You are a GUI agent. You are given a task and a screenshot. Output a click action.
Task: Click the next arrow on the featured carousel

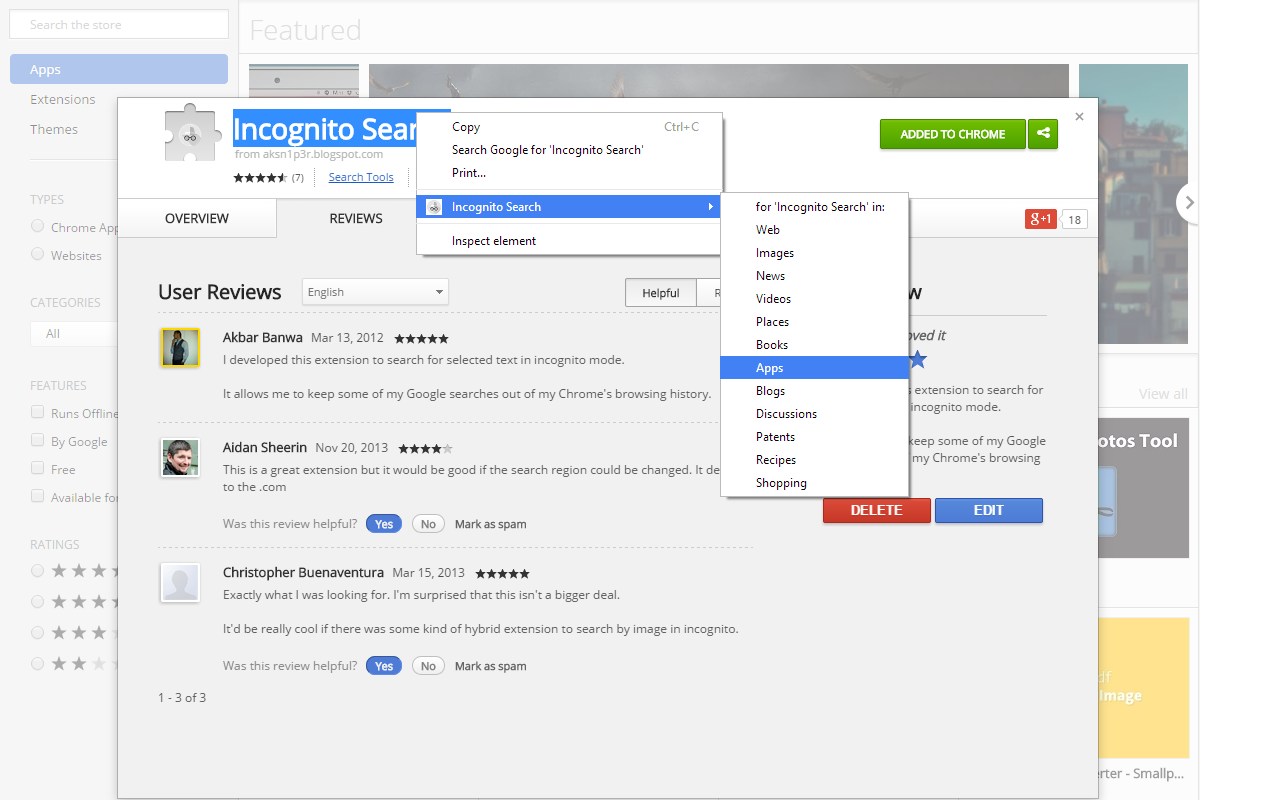[1188, 203]
